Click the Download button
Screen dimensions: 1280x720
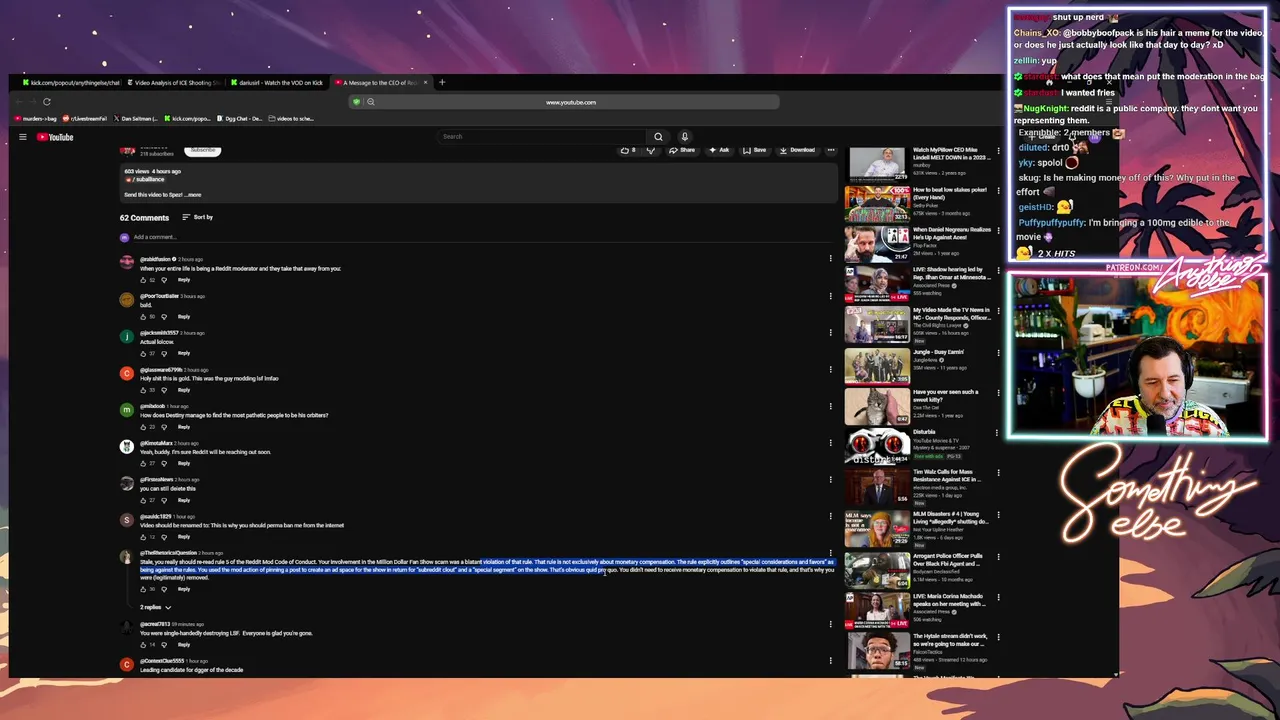click(x=798, y=150)
